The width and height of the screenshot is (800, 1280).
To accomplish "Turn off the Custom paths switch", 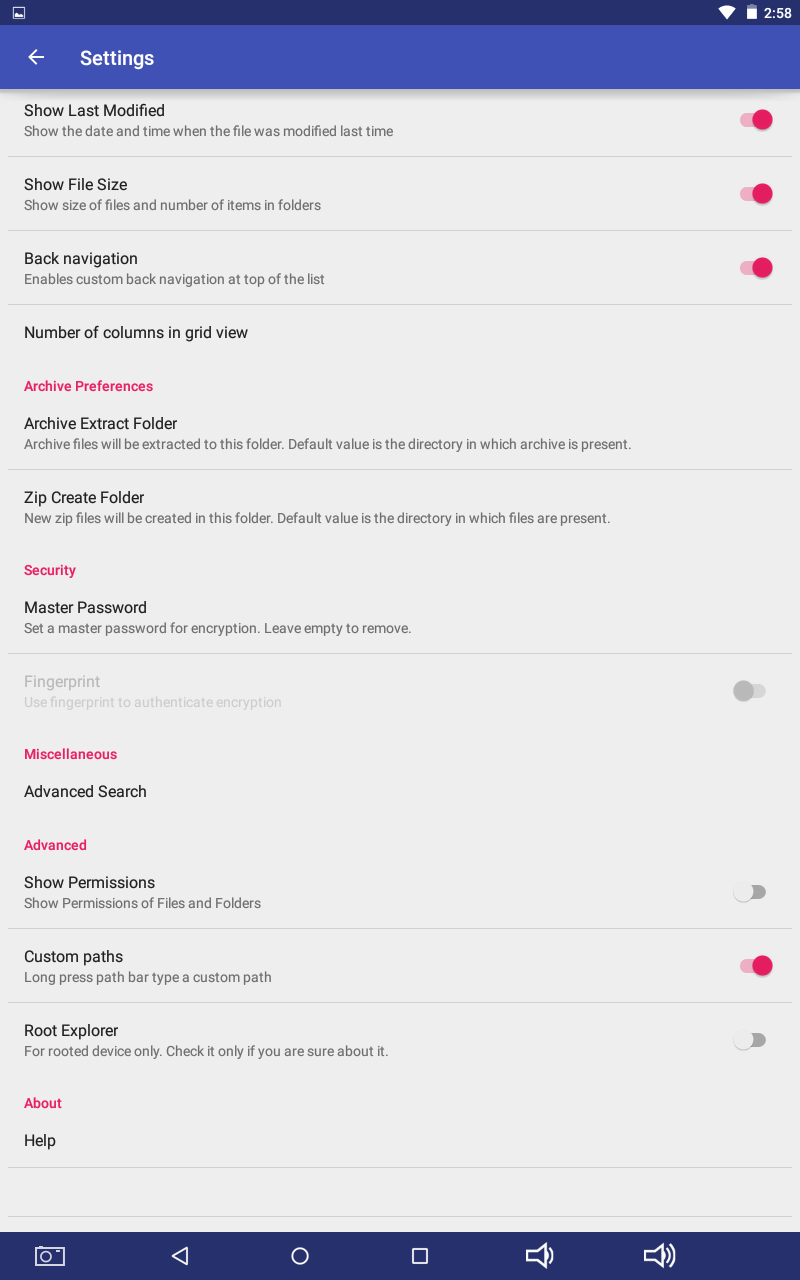I will (x=755, y=966).
